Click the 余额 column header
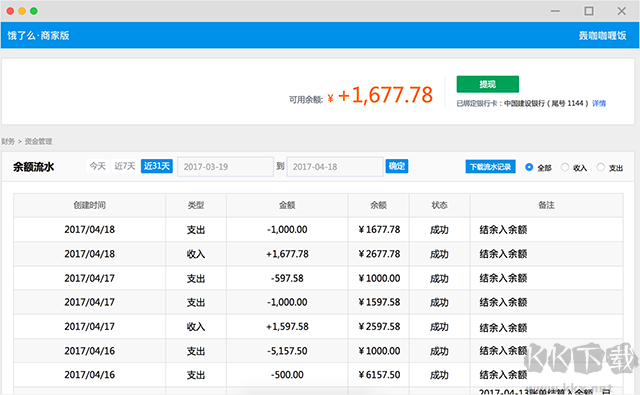The width and height of the screenshot is (640, 395). click(378, 205)
